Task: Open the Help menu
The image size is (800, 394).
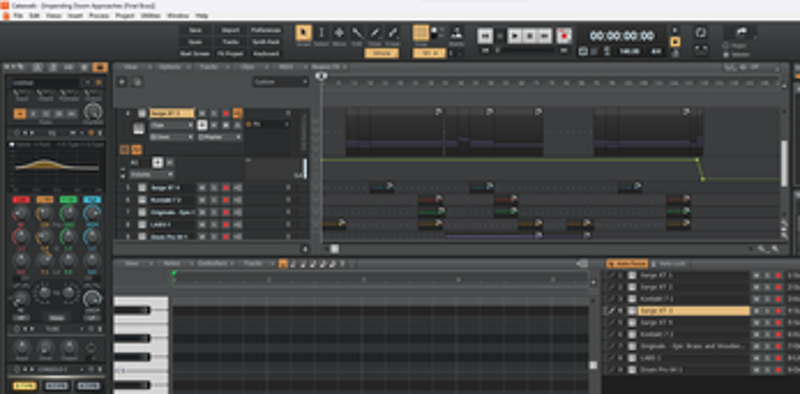Action: pyautogui.click(x=202, y=16)
